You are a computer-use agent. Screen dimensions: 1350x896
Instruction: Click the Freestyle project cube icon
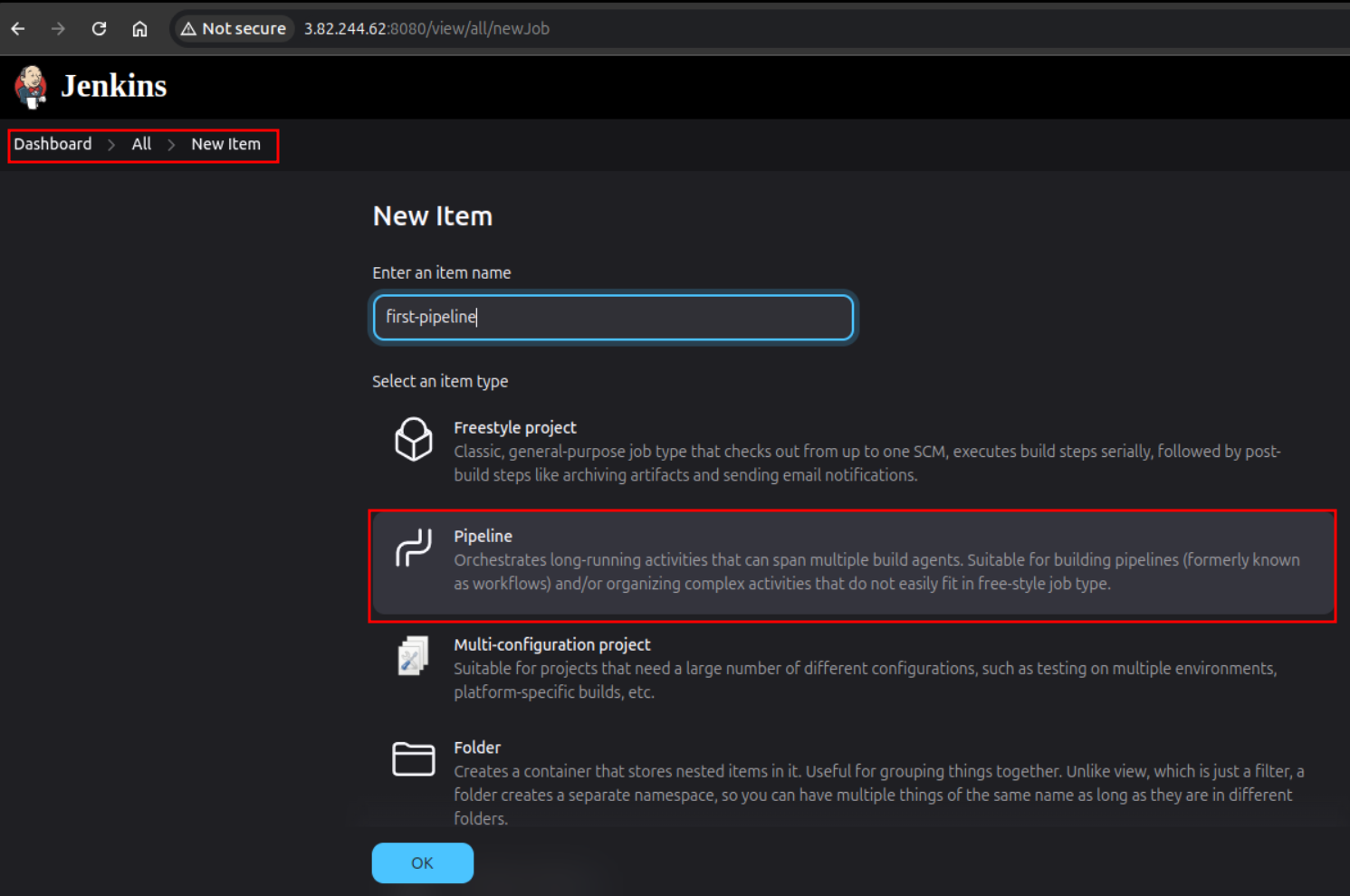pyautogui.click(x=413, y=439)
